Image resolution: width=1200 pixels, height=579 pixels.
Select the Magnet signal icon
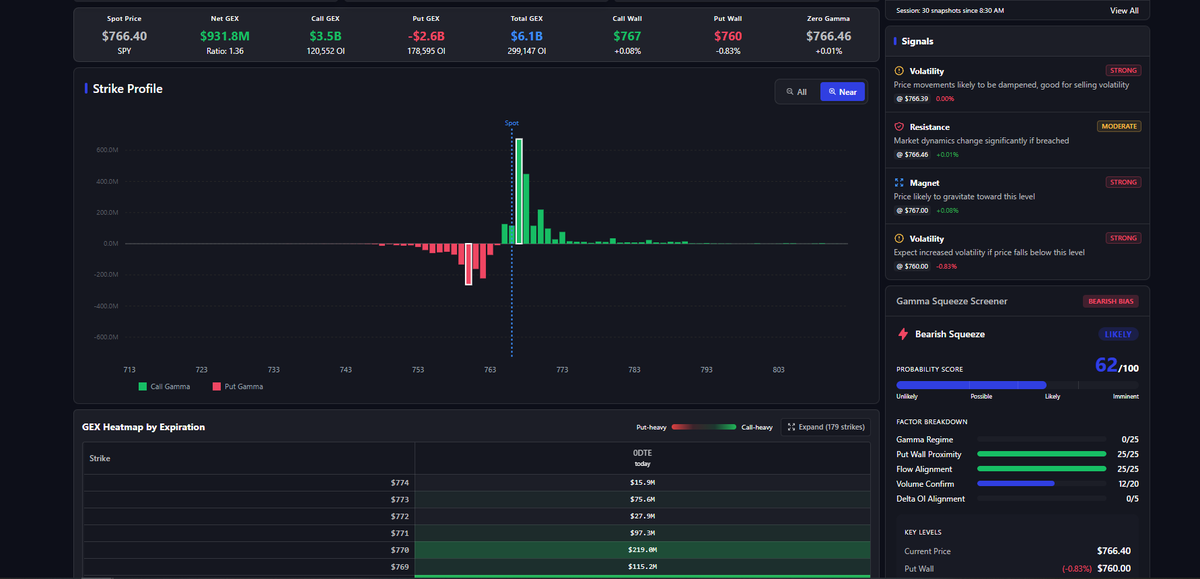click(899, 183)
